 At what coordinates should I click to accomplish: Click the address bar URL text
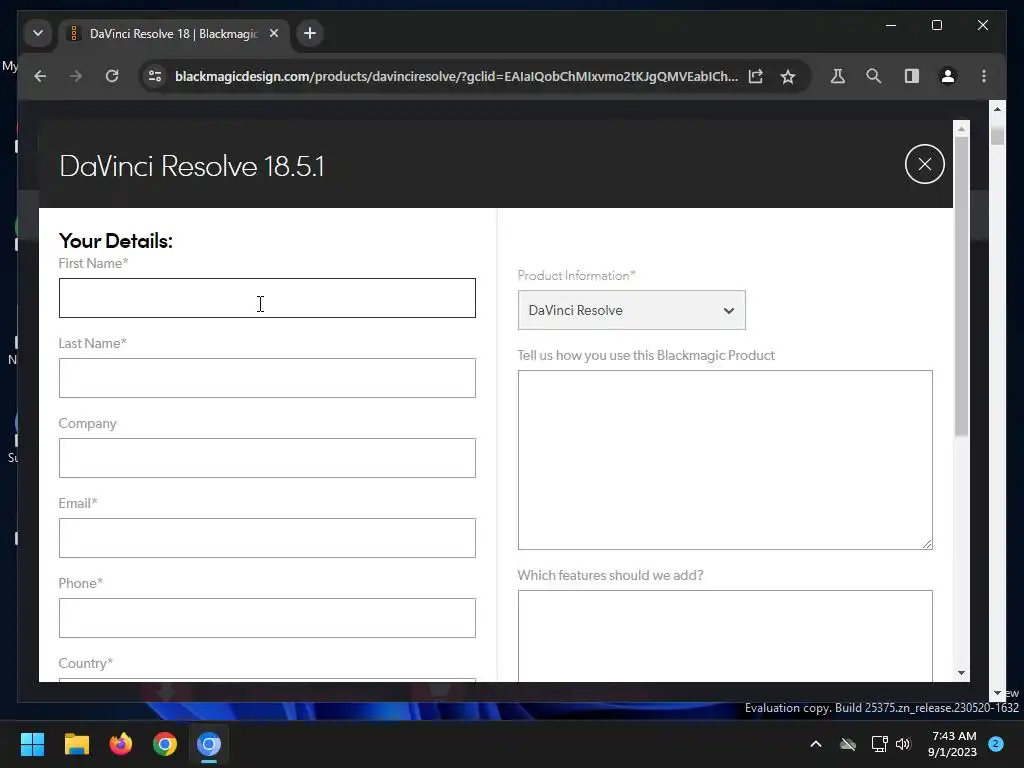point(456,76)
